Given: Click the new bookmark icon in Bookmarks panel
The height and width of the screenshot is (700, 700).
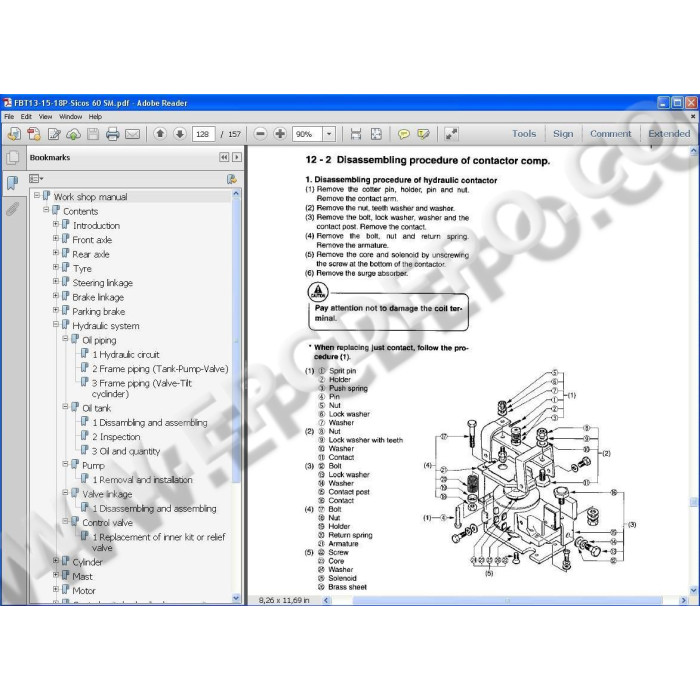Looking at the screenshot, I should click(231, 179).
